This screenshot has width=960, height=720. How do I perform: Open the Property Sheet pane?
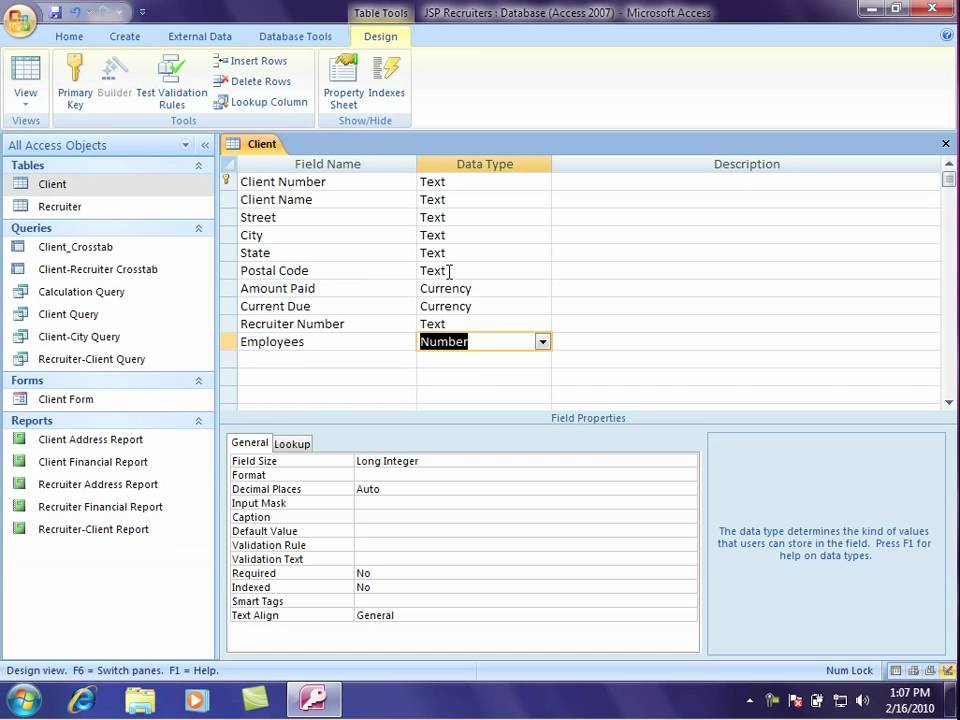(343, 81)
